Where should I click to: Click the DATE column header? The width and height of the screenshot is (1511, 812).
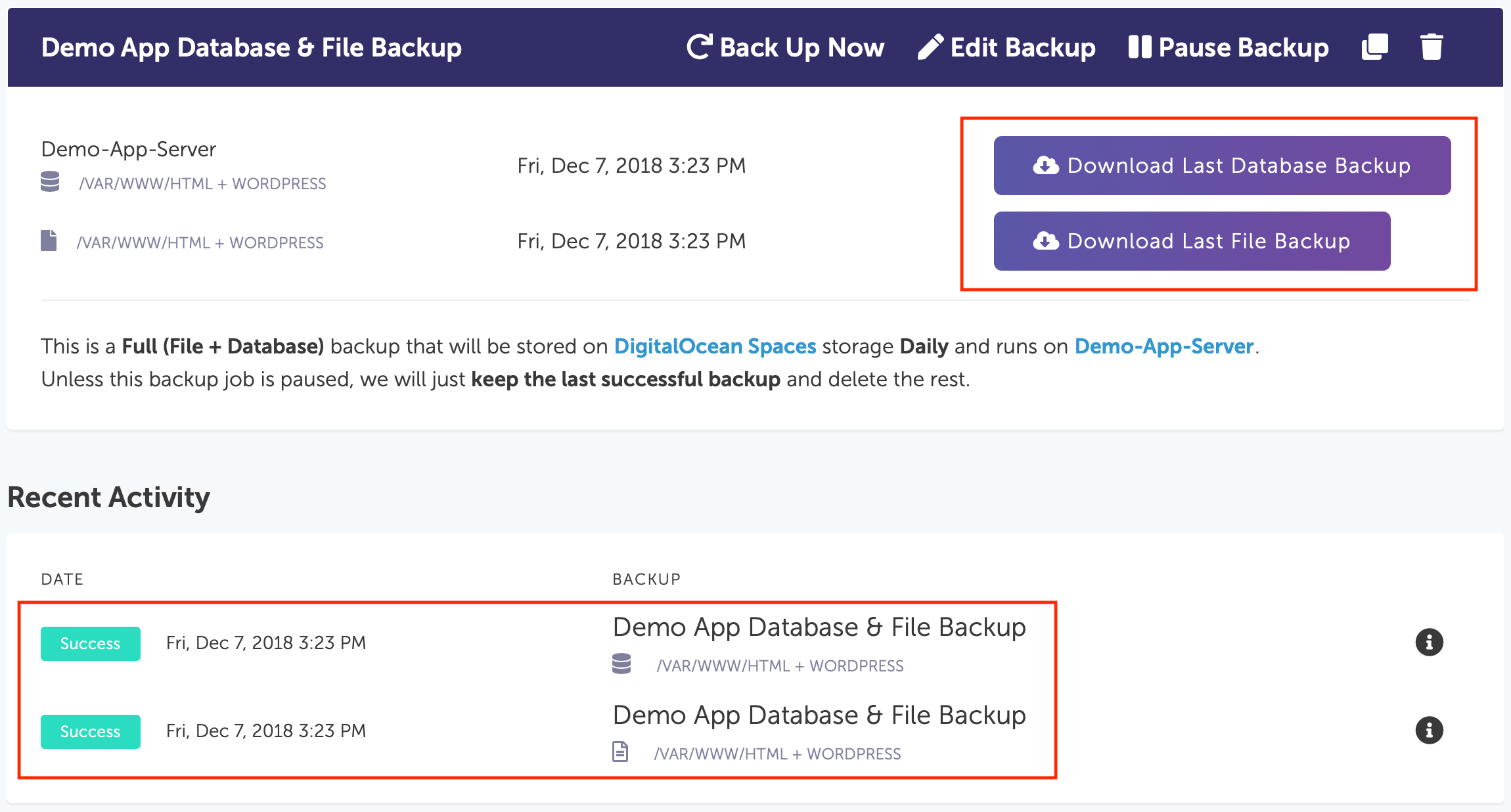tap(62, 579)
